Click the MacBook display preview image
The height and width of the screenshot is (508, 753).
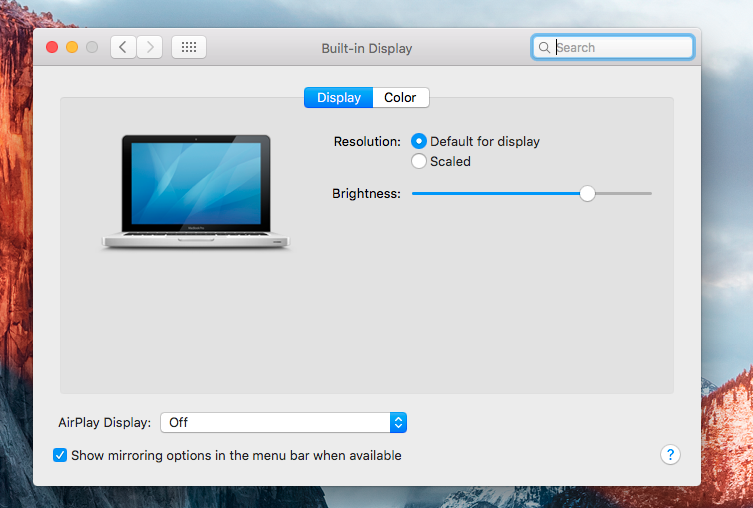click(196, 190)
